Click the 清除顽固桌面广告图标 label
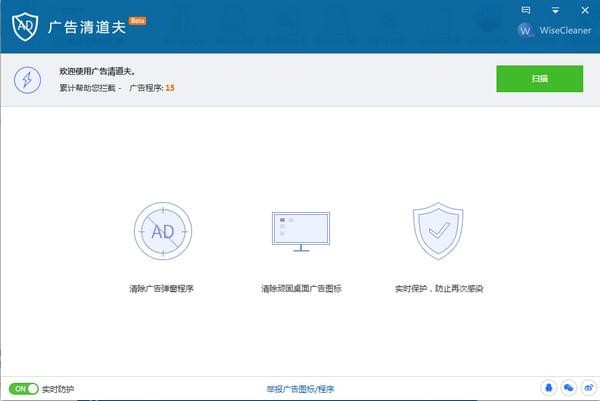This screenshot has width=600, height=401. pyautogui.click(x=300, y=288)
